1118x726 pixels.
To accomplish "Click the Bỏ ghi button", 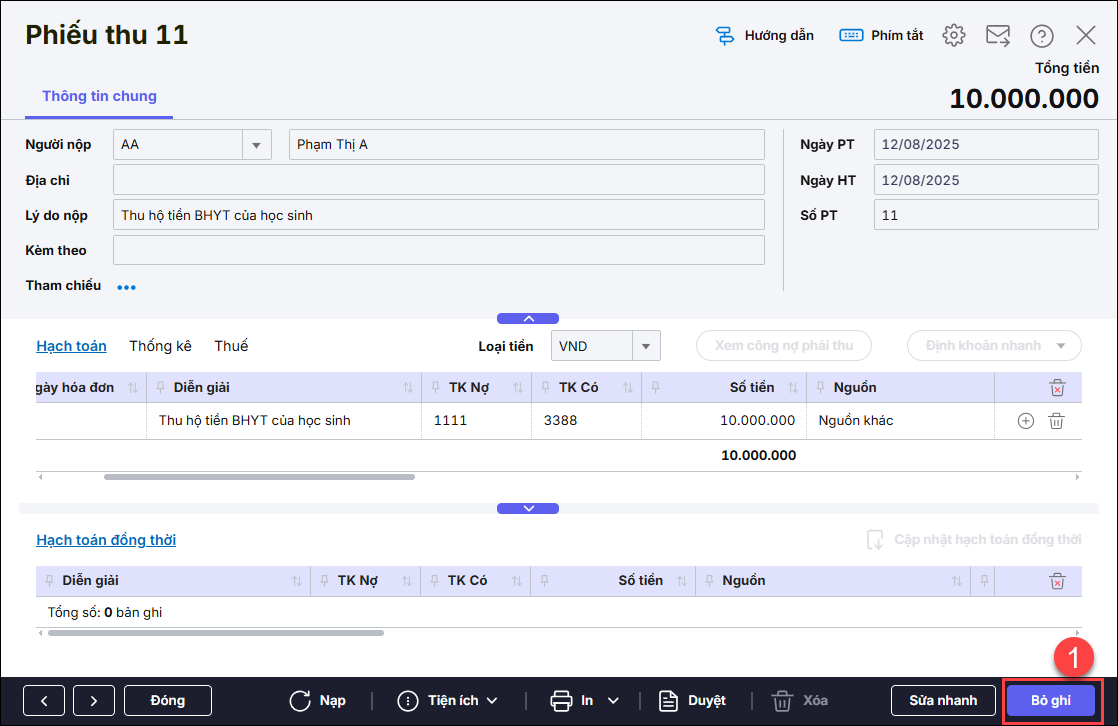I will click(1050, 700).
